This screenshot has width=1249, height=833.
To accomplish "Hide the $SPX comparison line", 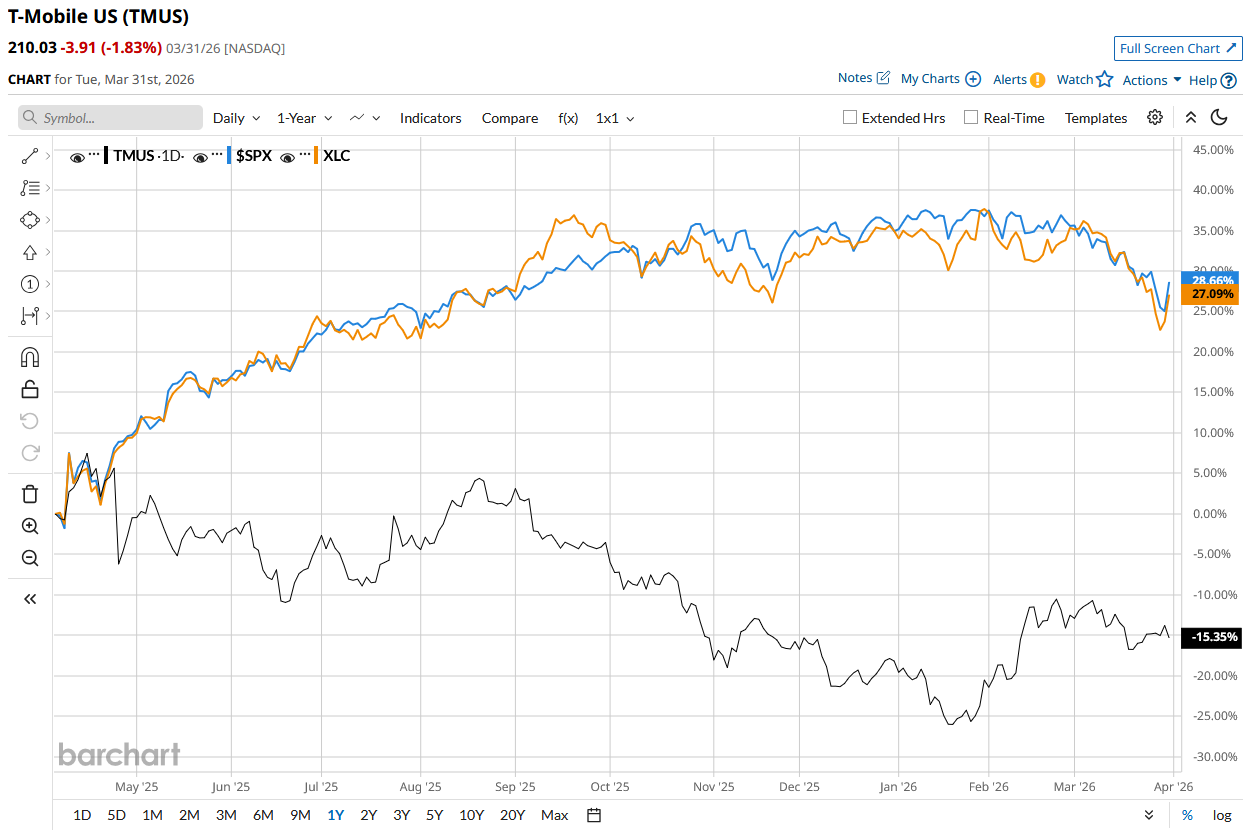I will (x=200, y=156).
